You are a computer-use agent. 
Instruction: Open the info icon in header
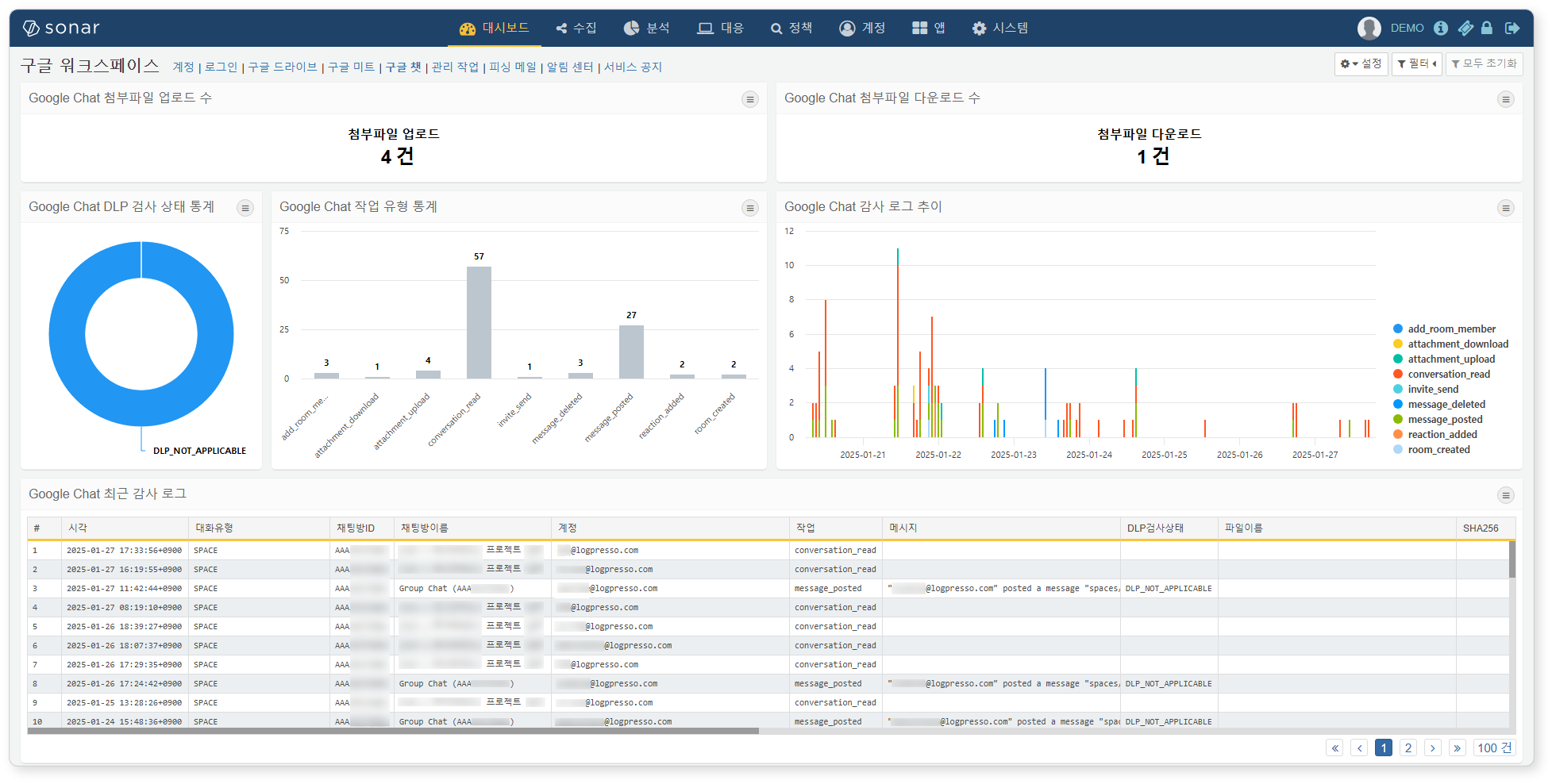click(1441, 28)
